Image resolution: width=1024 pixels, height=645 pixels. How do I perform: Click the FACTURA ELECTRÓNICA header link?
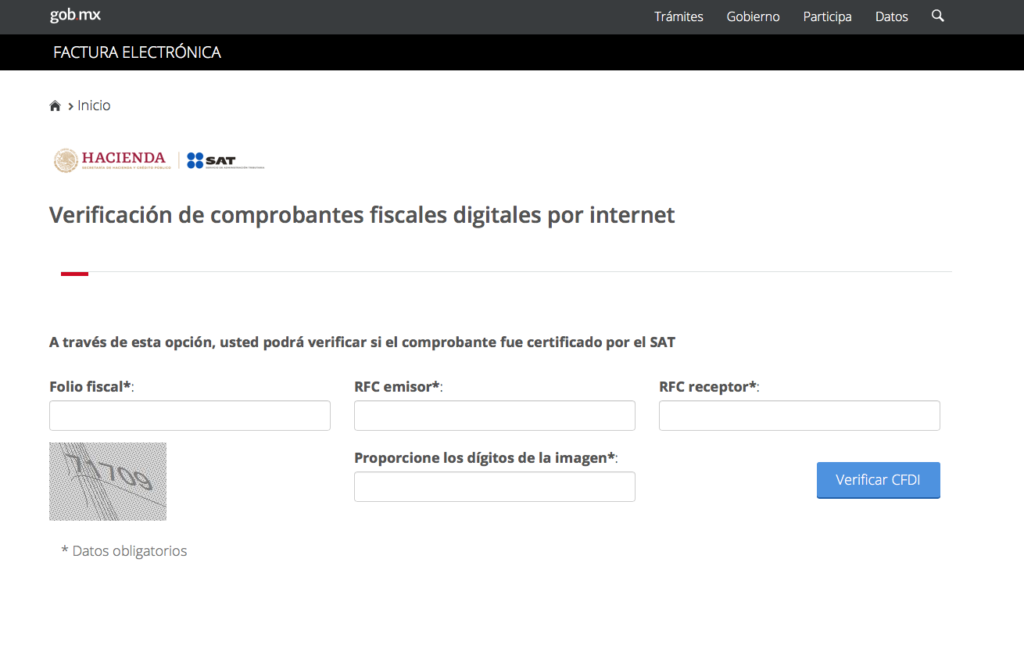tap(137, 52)
